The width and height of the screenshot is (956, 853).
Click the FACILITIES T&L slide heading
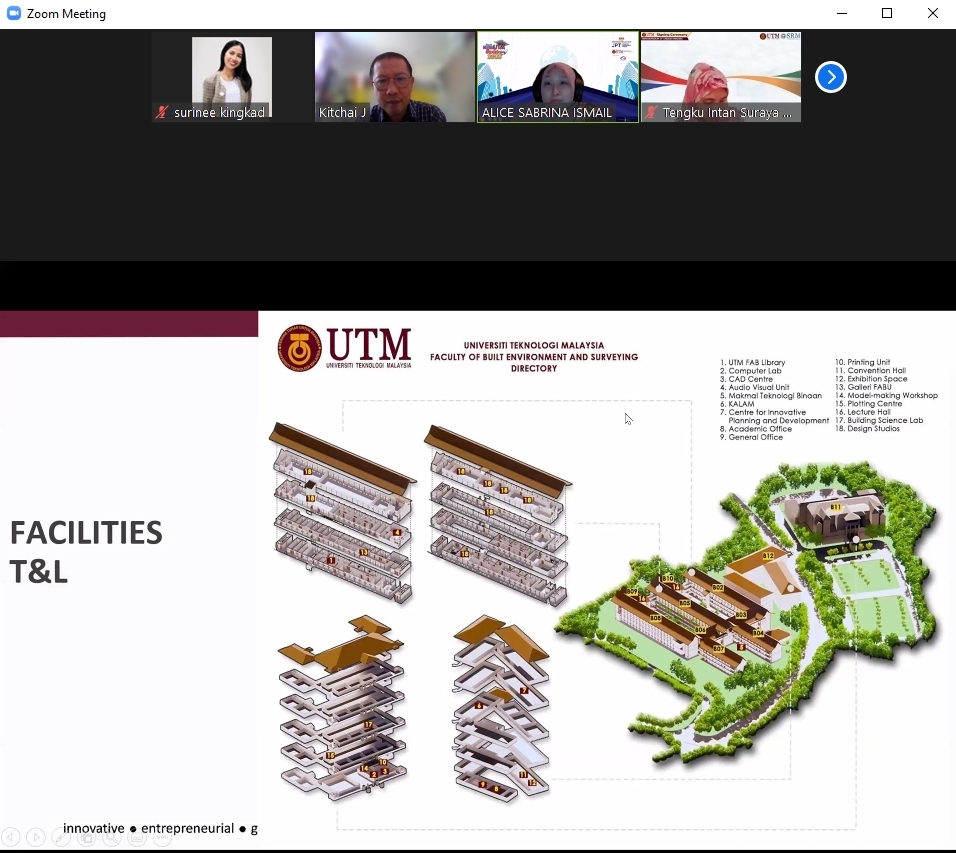pos(86,551)
